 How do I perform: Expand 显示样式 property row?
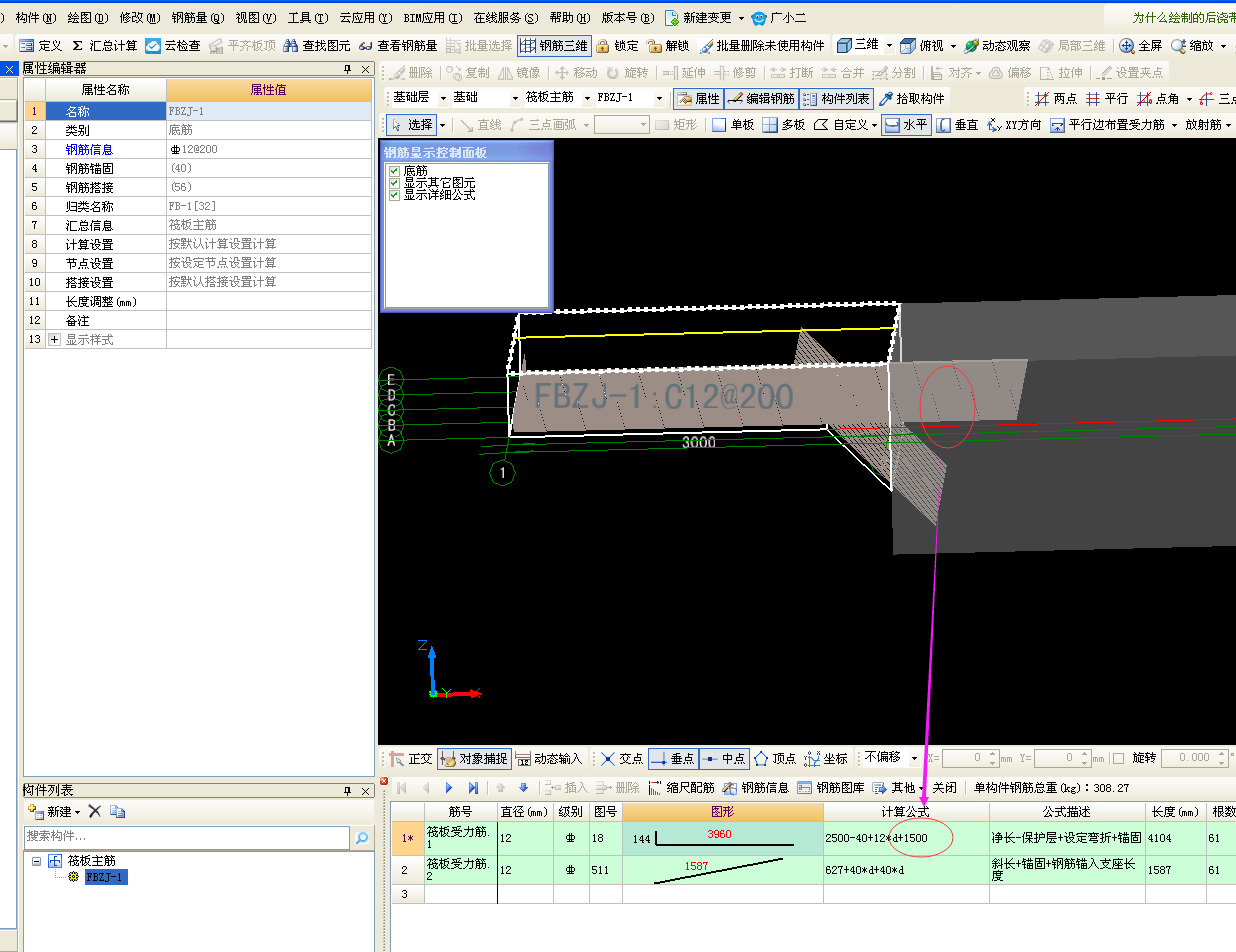[x=54, y=340]
